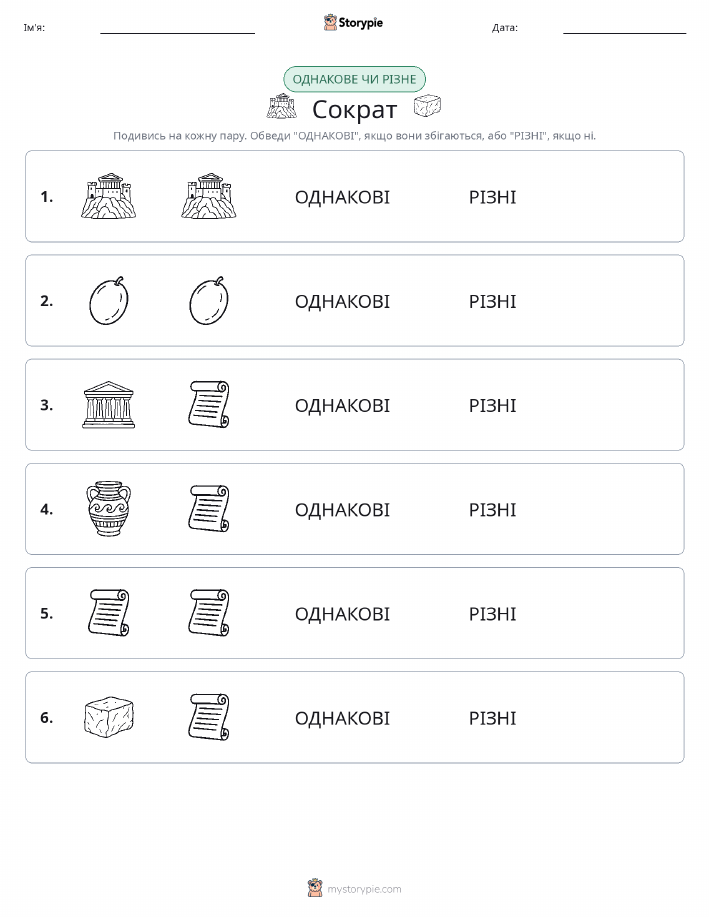Select РІЗНІ for row 3
The height and width of the screenshot is (917, 709).
coord(493,405)
